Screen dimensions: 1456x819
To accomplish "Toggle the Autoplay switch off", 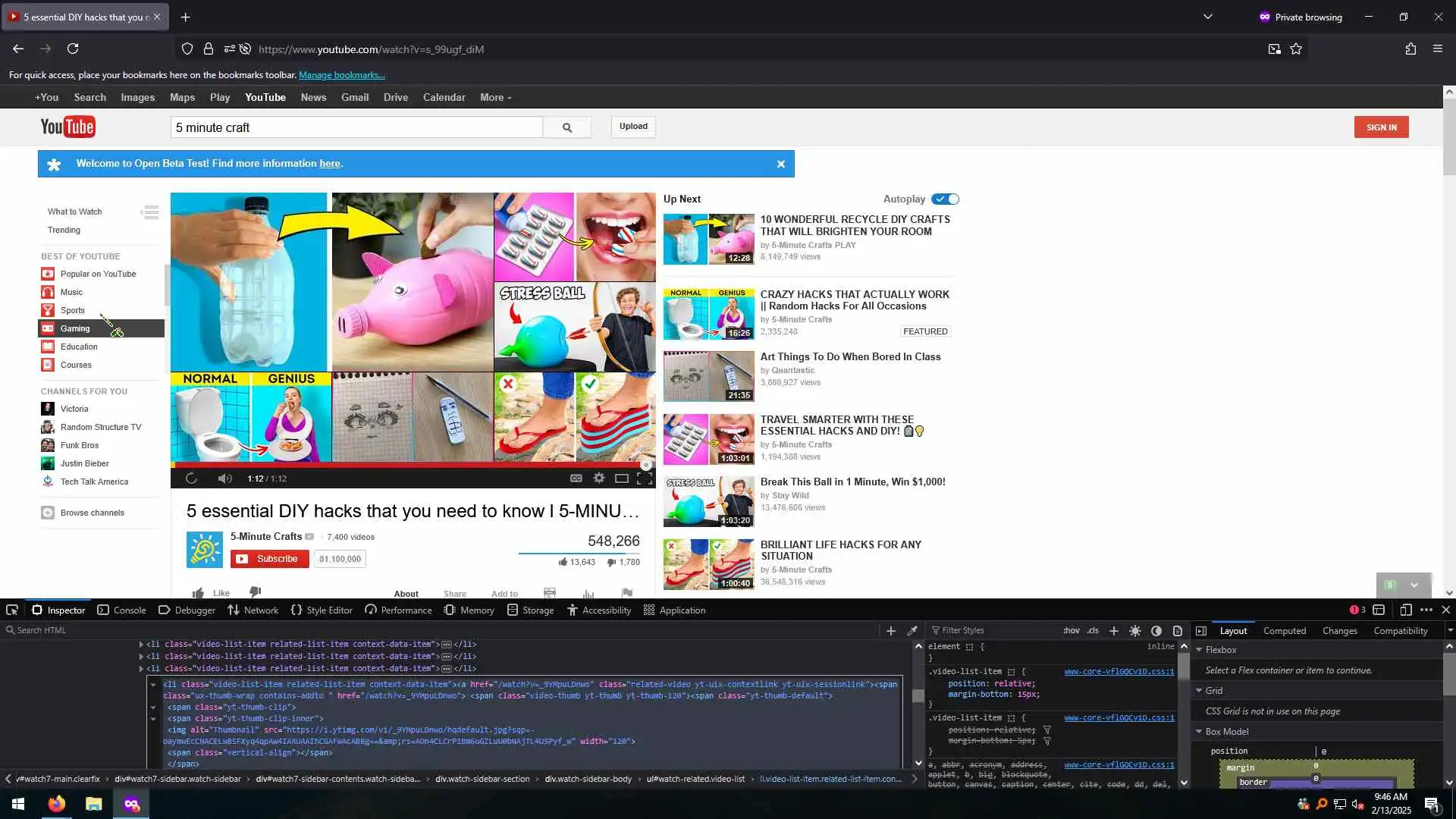I will 946,199.
